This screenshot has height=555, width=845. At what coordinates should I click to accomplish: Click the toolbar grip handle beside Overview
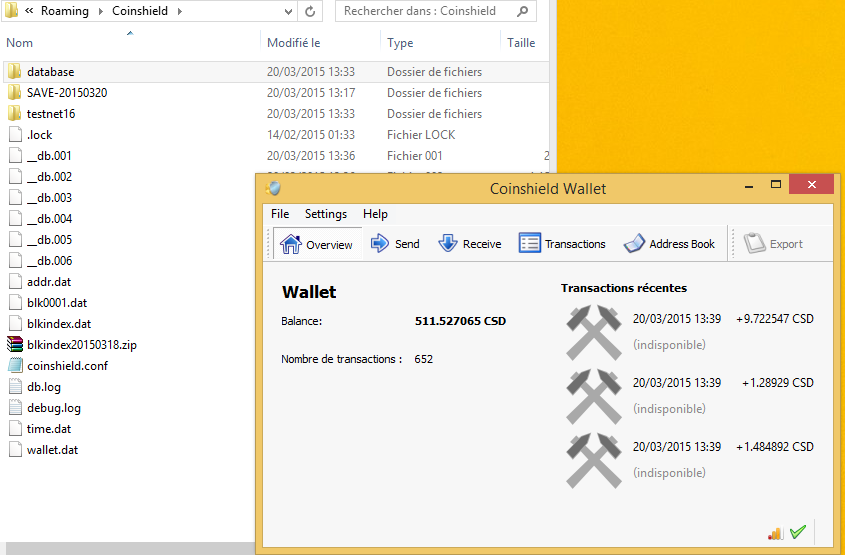[x=269, y=244]
